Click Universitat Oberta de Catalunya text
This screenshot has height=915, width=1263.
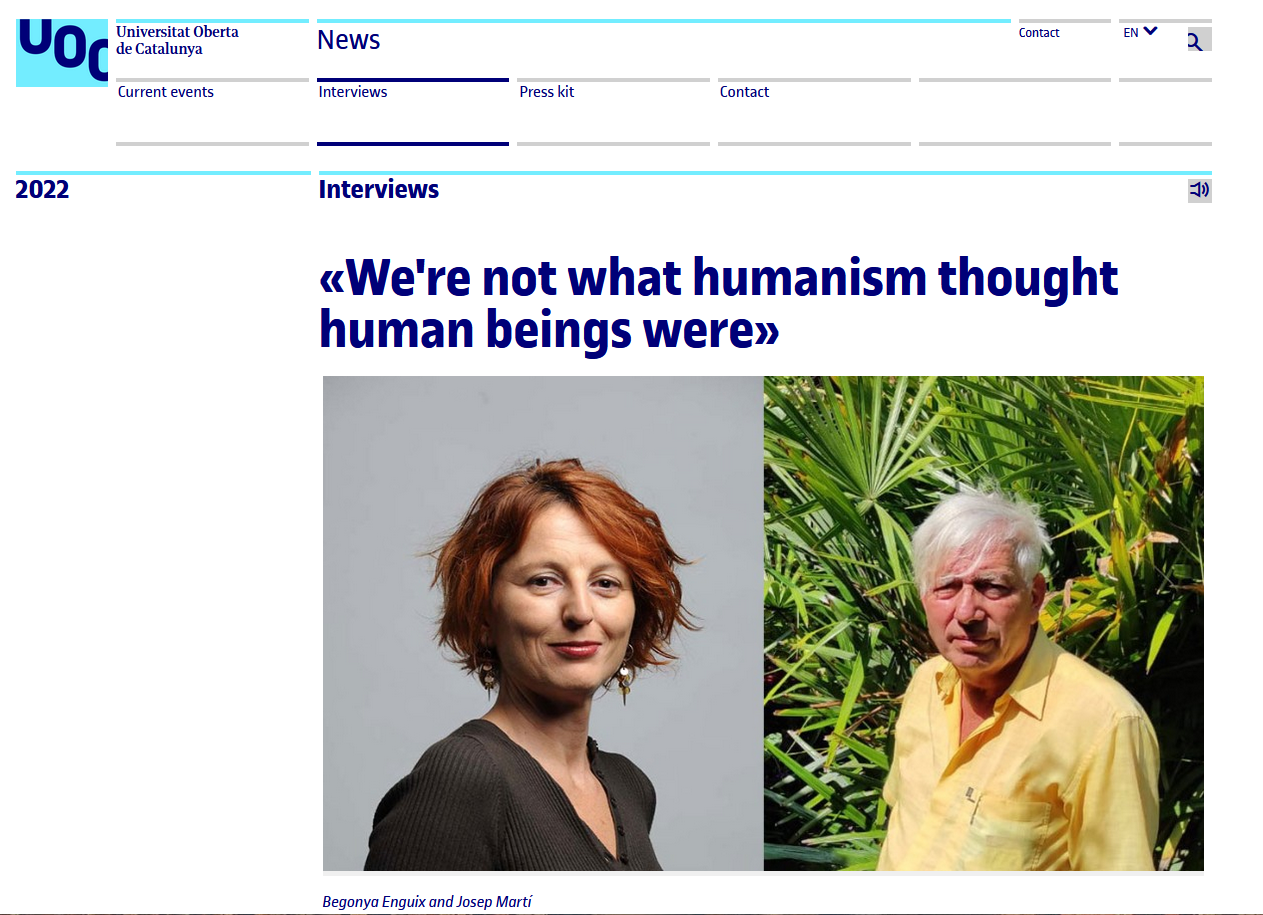(177, 40)
